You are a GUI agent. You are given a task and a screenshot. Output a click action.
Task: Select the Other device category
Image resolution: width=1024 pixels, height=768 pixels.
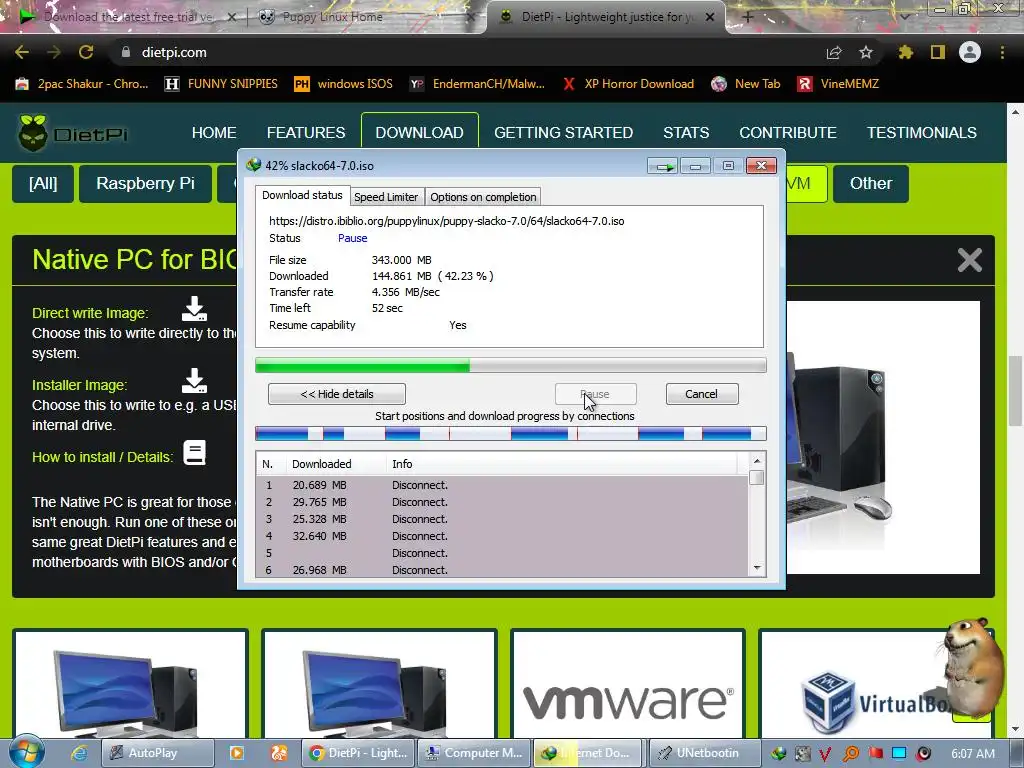click(871, 184)
